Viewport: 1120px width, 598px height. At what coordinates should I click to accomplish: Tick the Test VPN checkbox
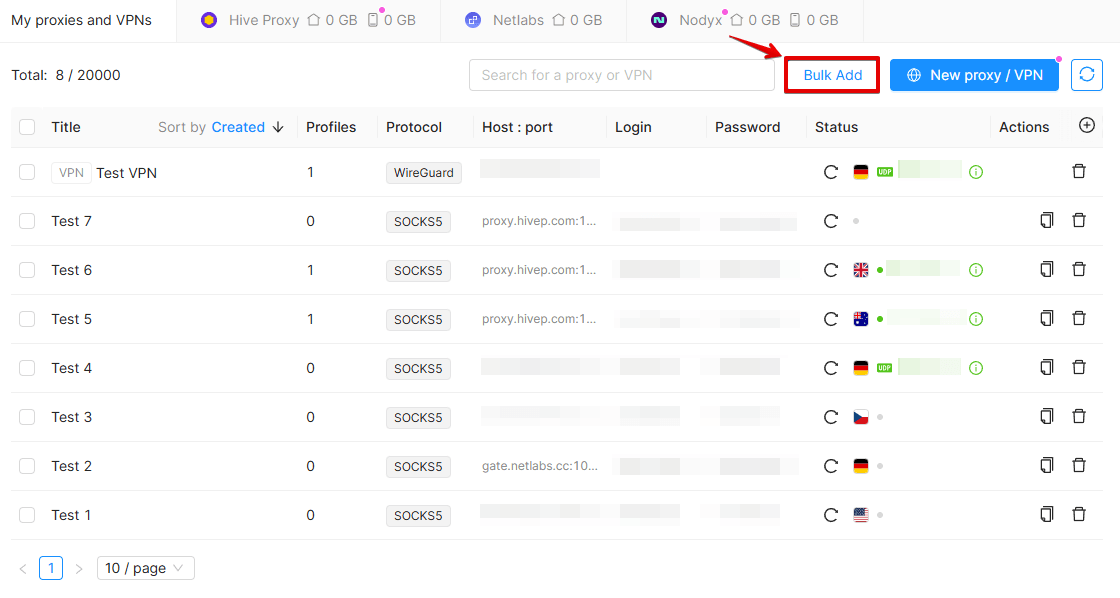(27, 172)
